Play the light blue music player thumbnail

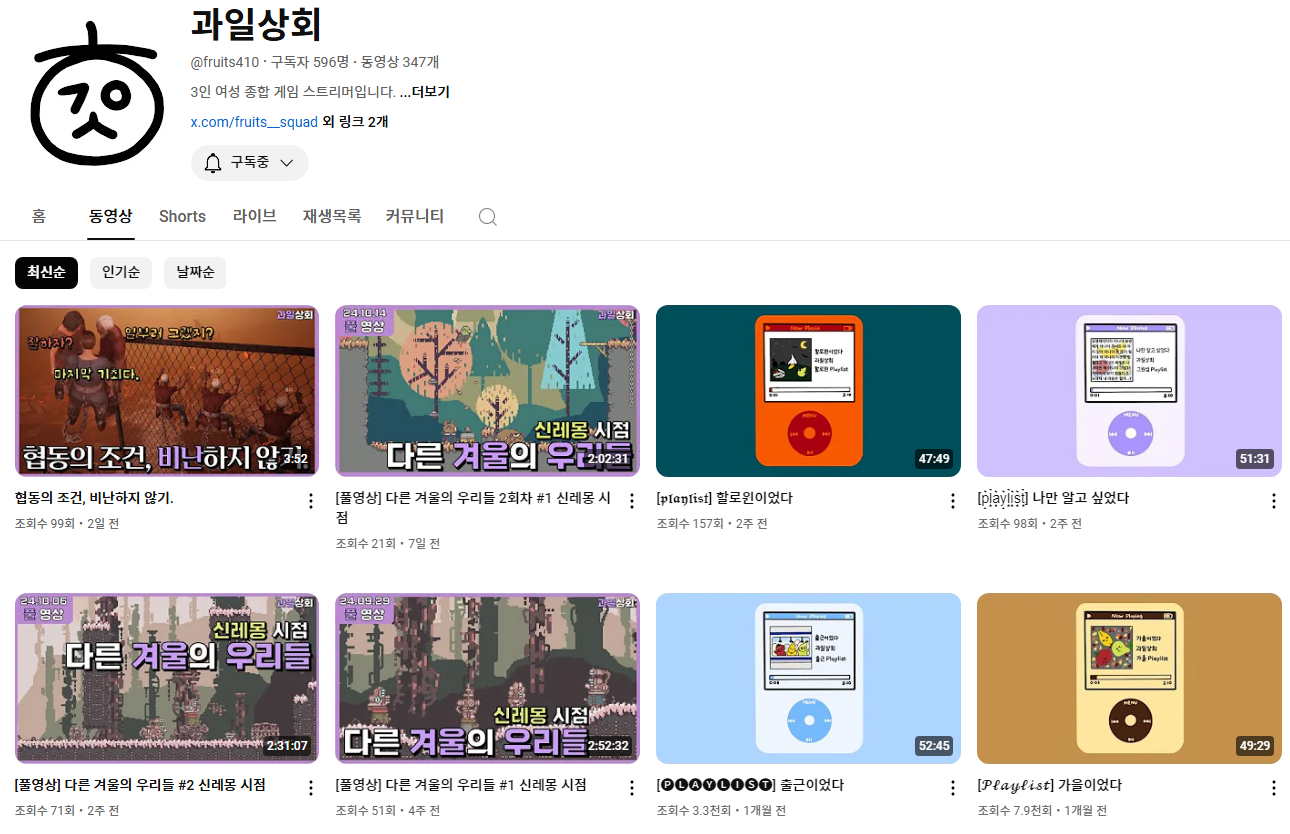808,678
